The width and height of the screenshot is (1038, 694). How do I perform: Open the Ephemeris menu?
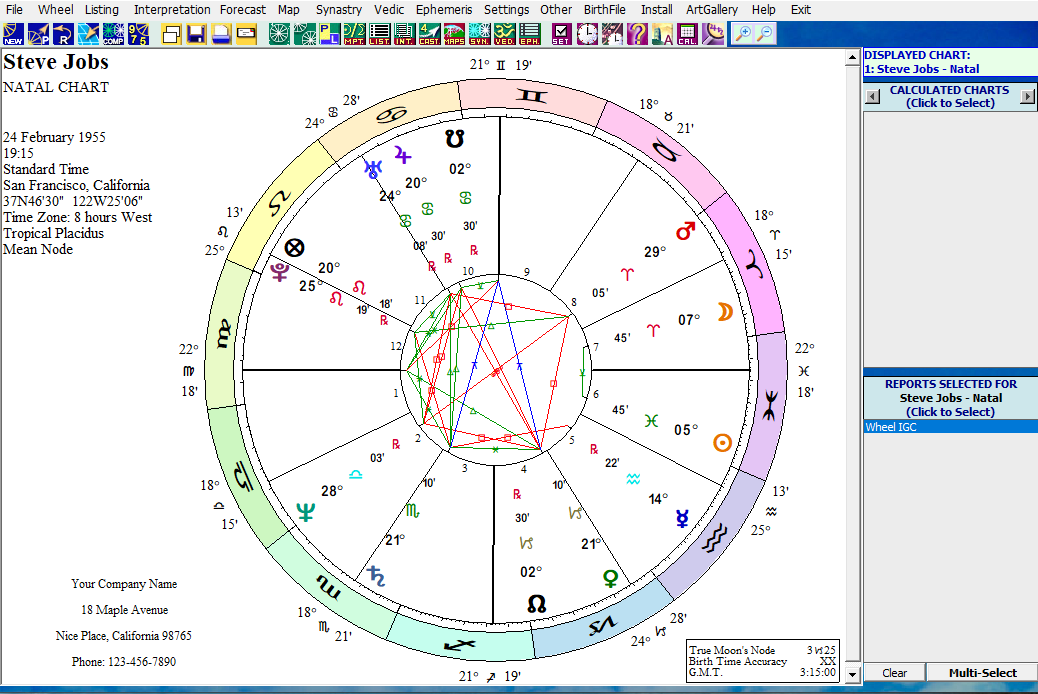click(x=444, y=9)
